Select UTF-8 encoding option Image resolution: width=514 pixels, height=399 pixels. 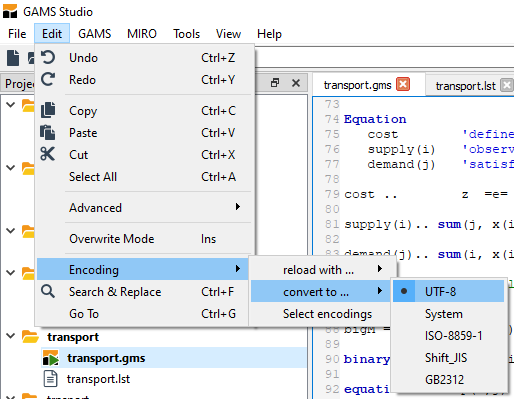pyautogui.click(x=448, y=291)
